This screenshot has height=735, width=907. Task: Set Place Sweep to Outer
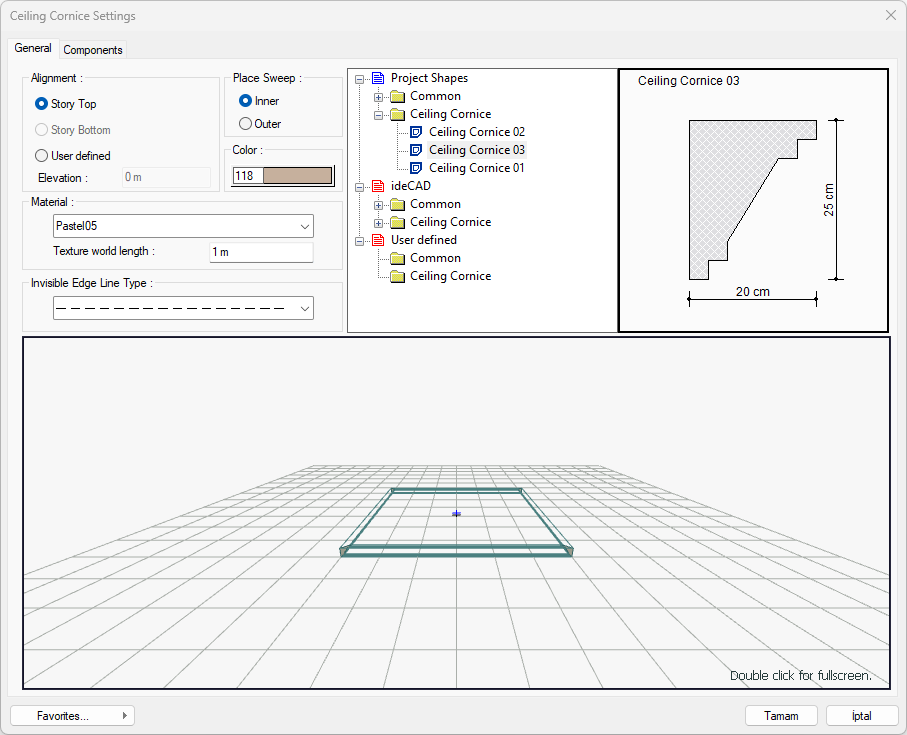point(245,124)
